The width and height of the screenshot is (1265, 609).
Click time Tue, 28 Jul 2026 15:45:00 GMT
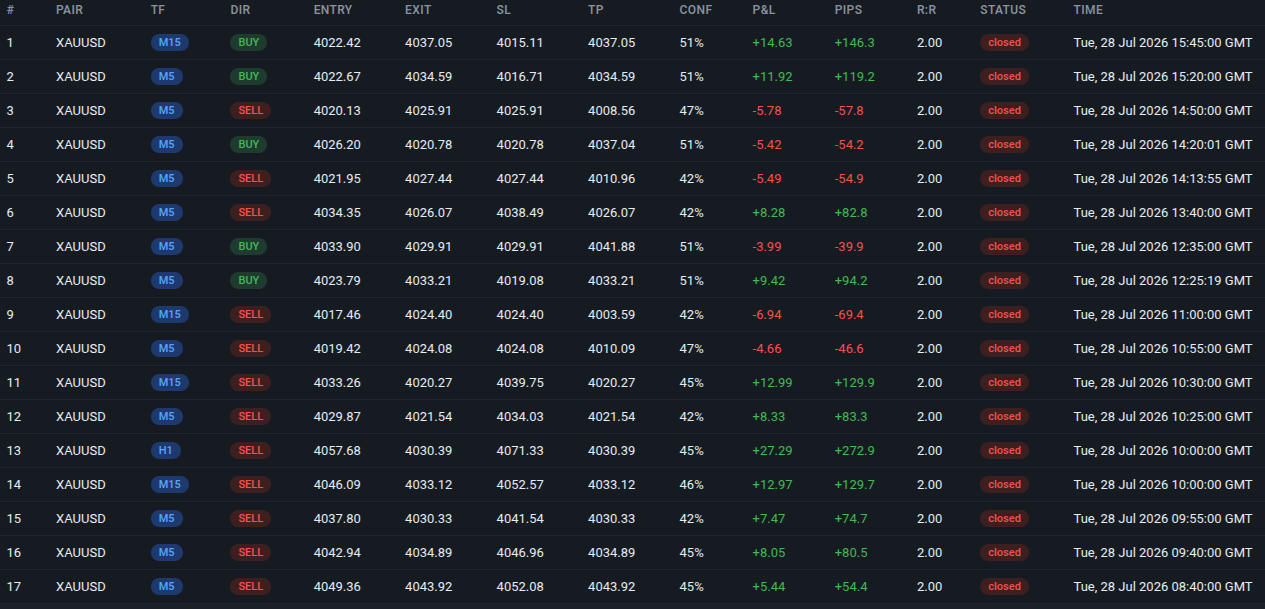[x=1162, y=43]
